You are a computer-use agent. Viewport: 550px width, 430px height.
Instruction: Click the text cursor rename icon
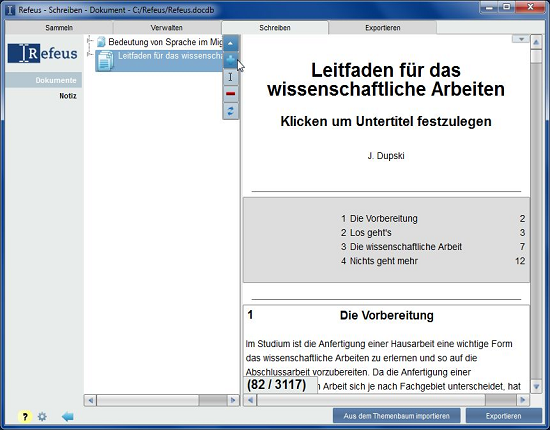click(230, 77)
